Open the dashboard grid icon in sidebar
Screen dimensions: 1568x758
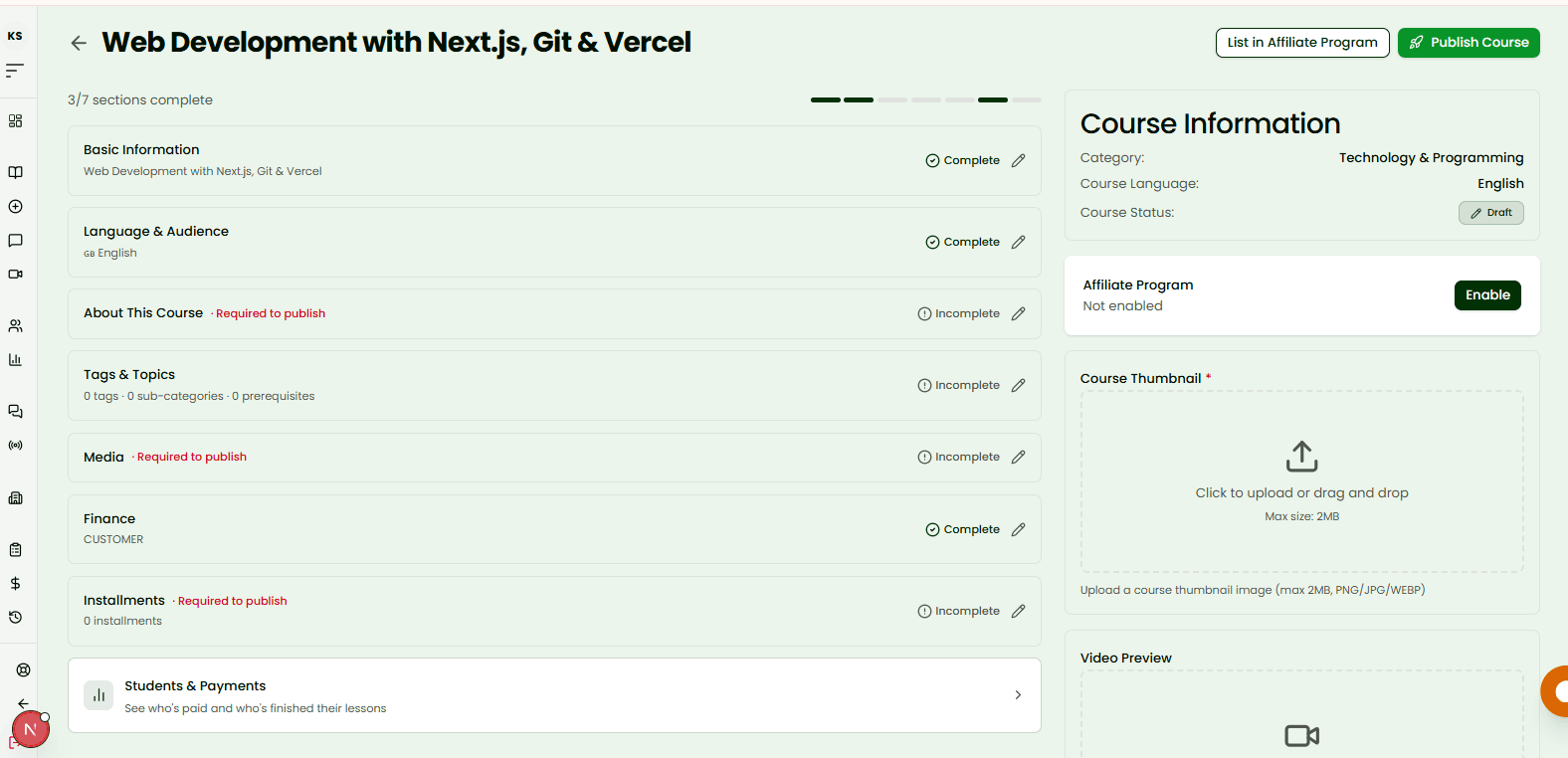click(15, 121)
